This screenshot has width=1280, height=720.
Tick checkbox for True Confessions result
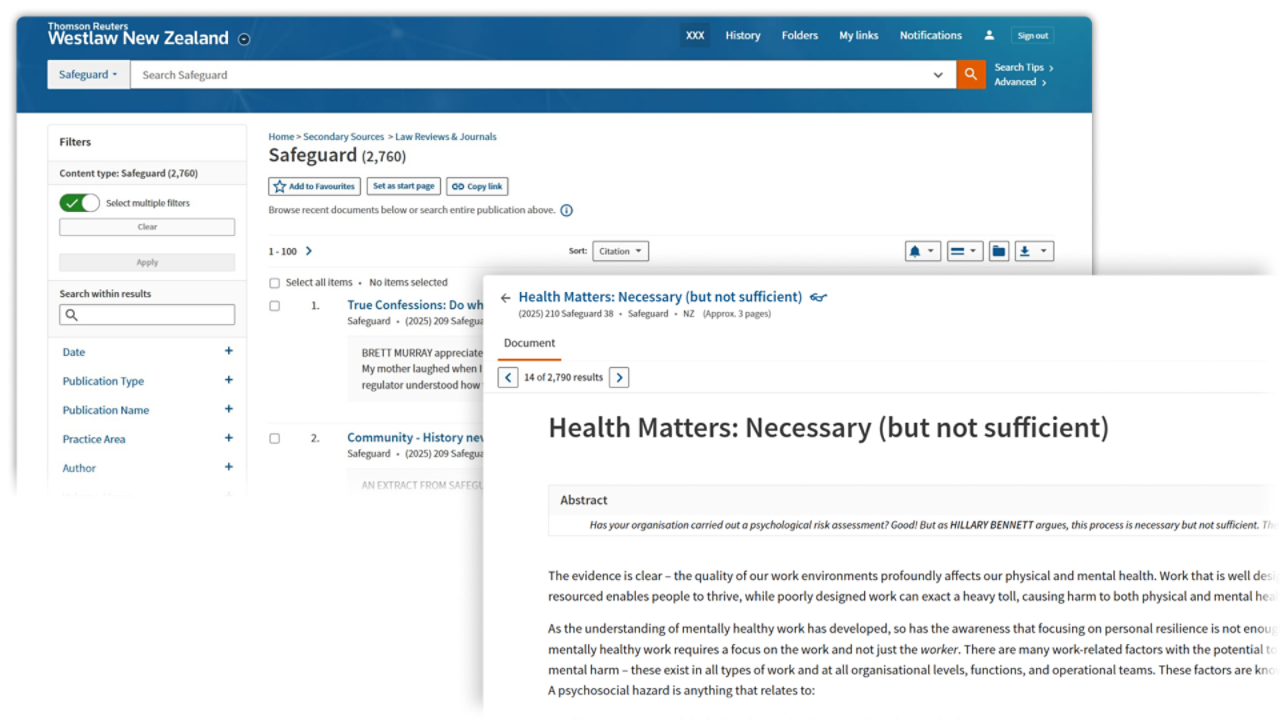click(275, 306)
